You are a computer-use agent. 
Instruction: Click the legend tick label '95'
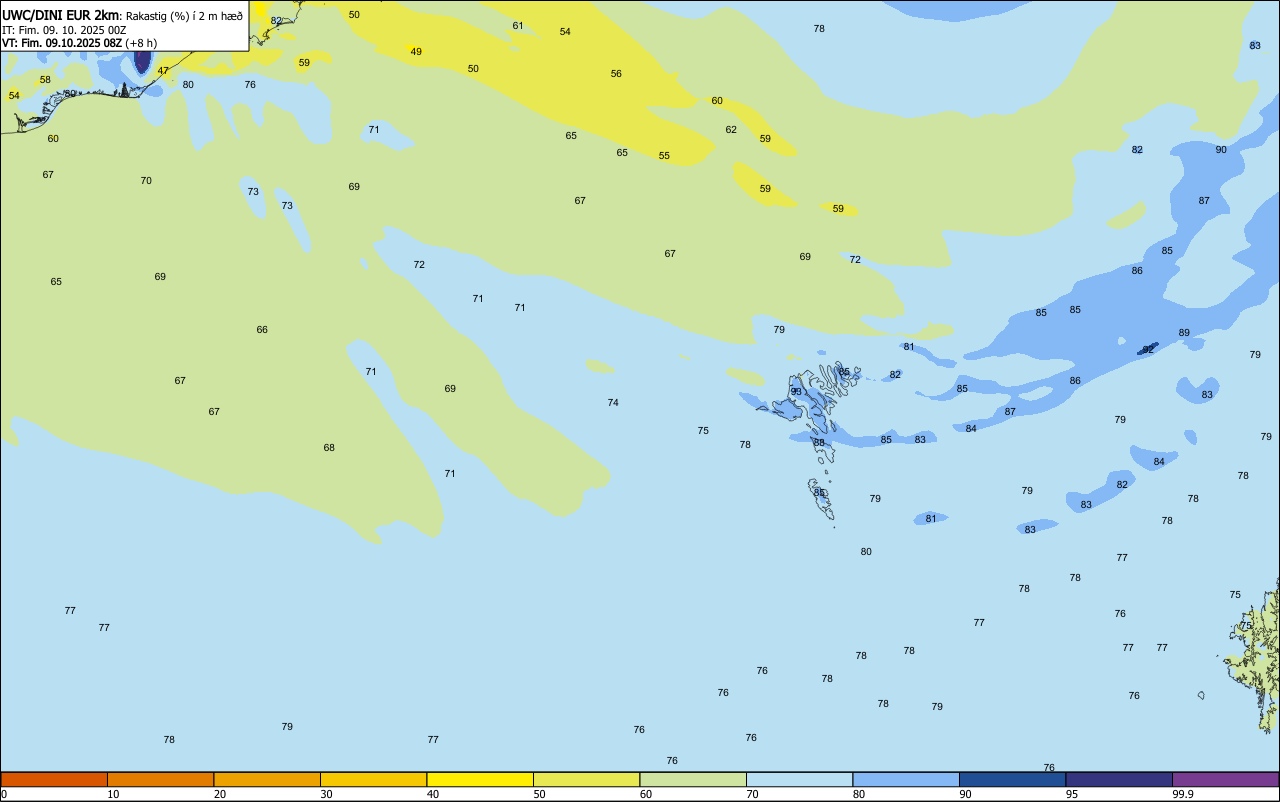pos(1072,794)
